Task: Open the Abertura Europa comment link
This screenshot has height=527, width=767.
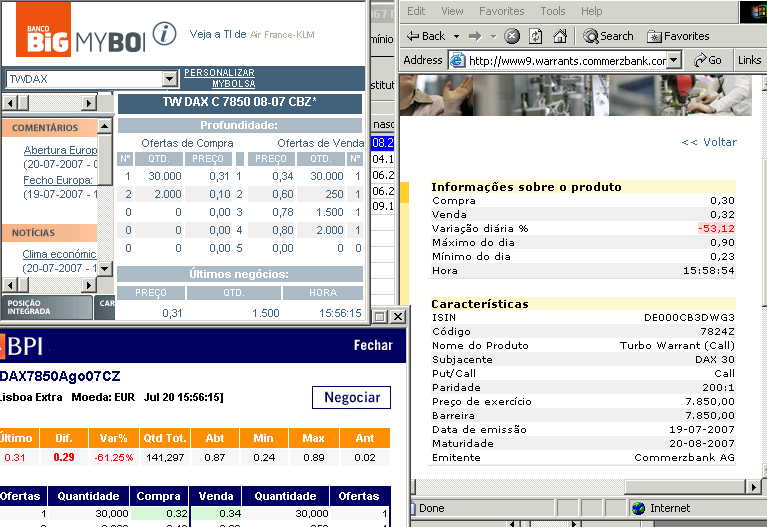Action: [x=60, y=150]
